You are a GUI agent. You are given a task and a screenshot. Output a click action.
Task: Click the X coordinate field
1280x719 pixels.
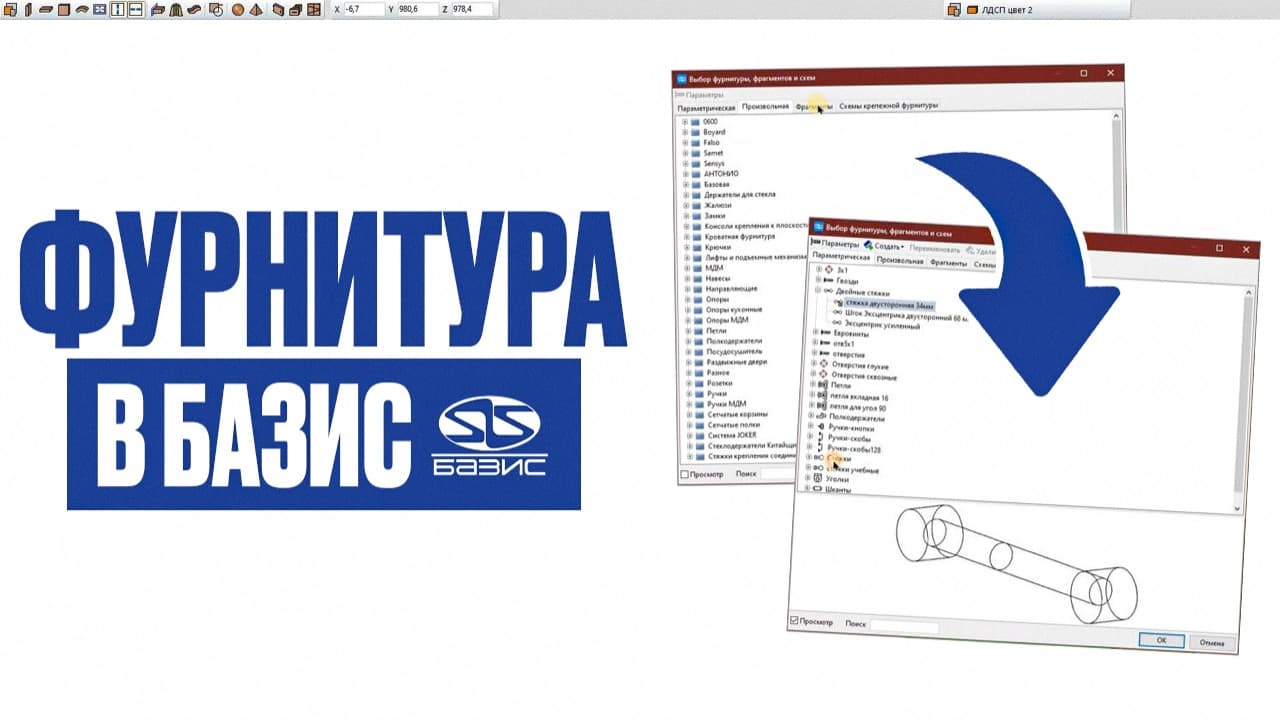point(364,9)
